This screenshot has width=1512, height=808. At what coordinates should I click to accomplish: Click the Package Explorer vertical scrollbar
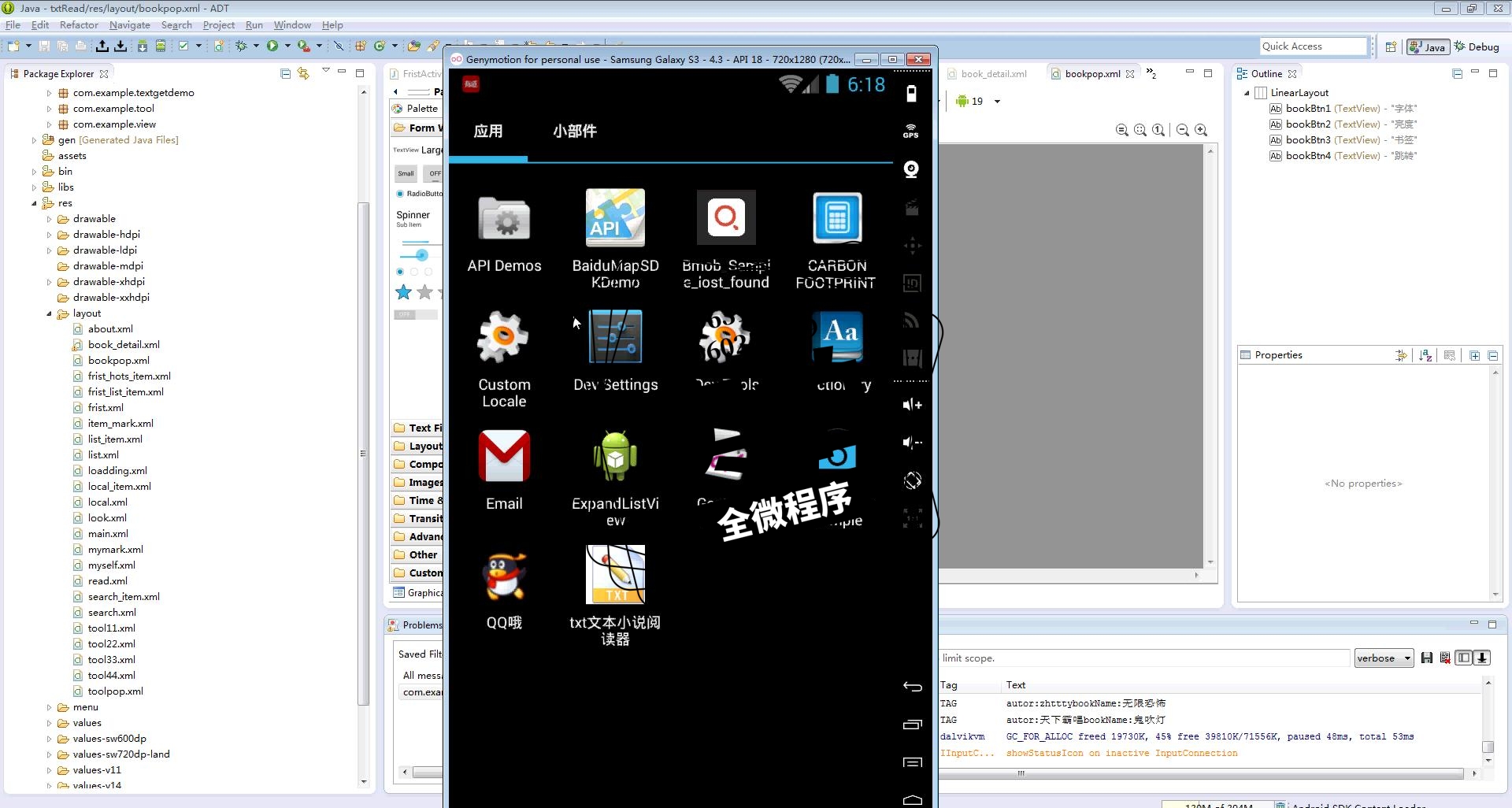click(x=363, y=453)
